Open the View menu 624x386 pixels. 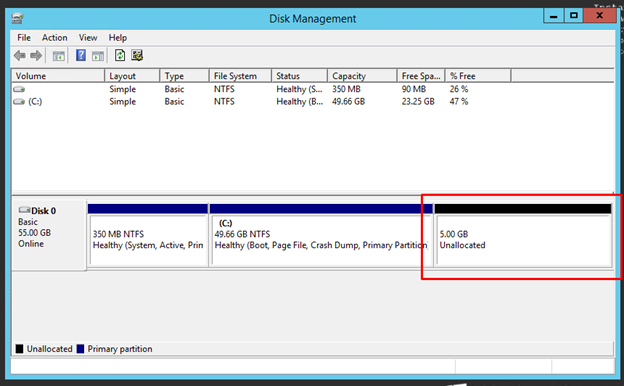(88, 38)
